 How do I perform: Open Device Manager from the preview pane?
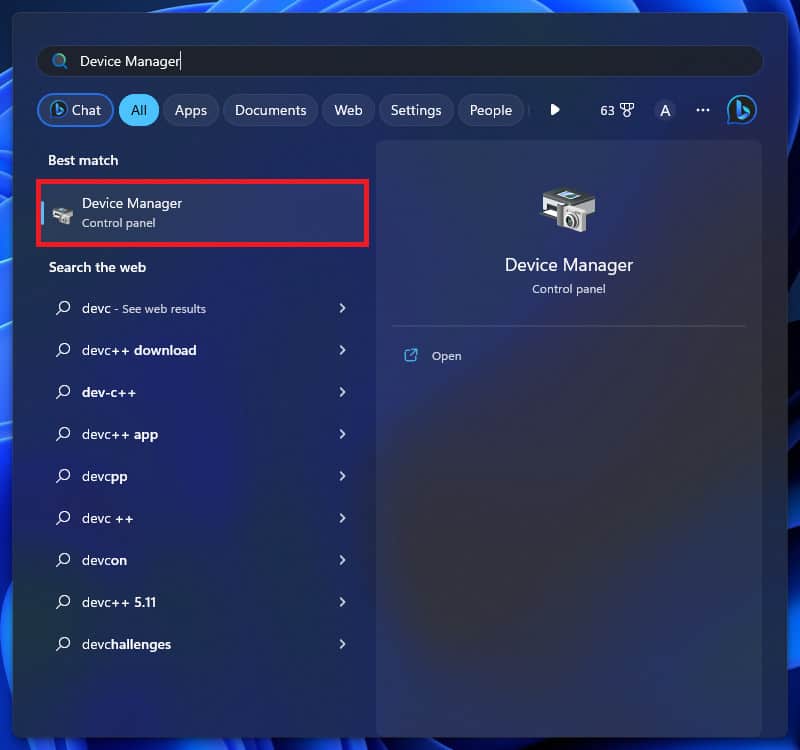(446, 356)
